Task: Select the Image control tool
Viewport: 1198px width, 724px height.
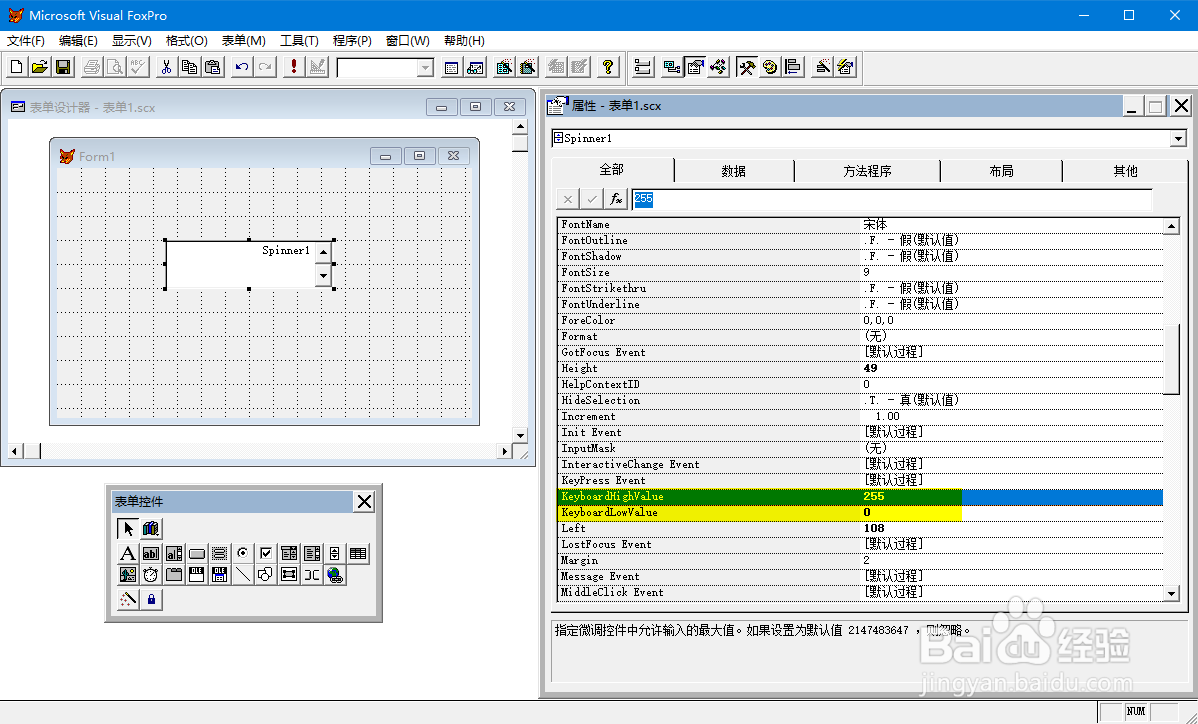Action: click(x=128, y=574)
